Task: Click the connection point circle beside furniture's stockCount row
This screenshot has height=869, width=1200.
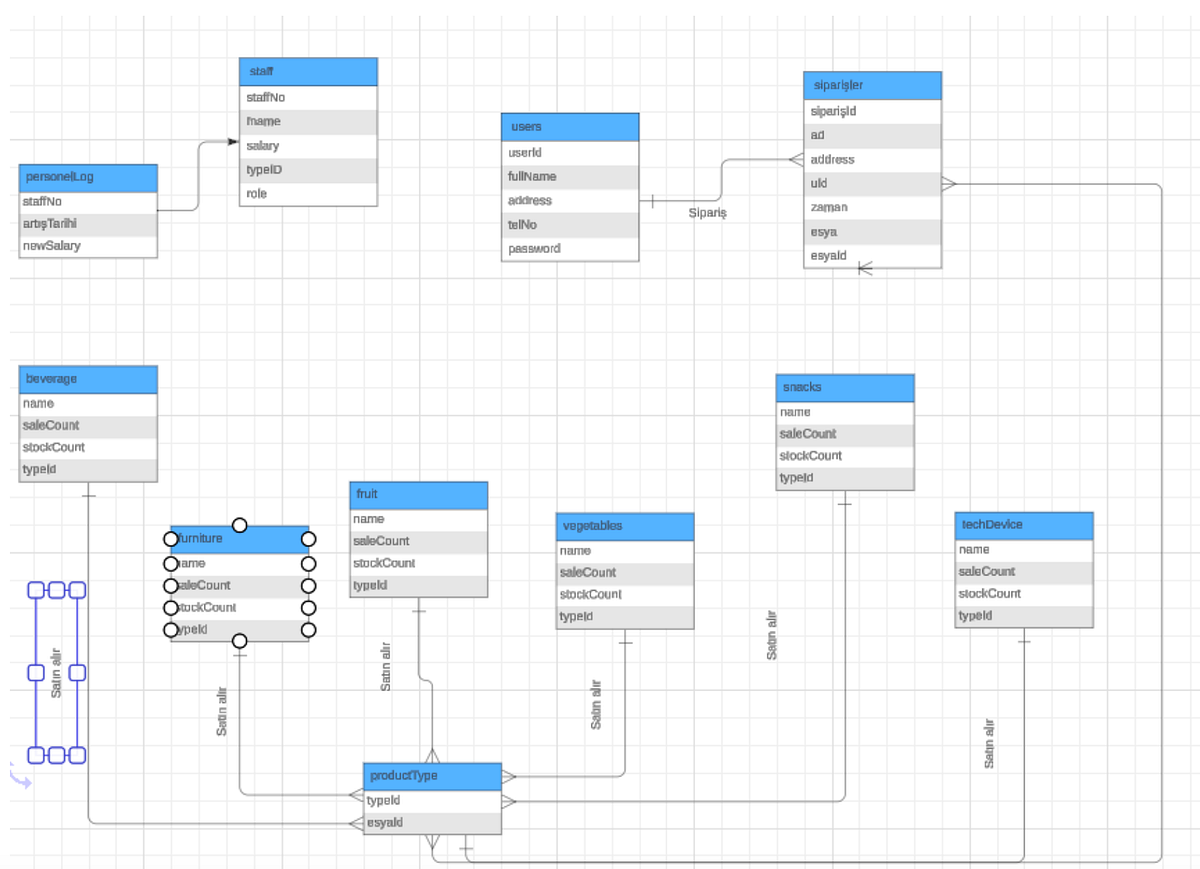Action: click(x=171, y=607)
